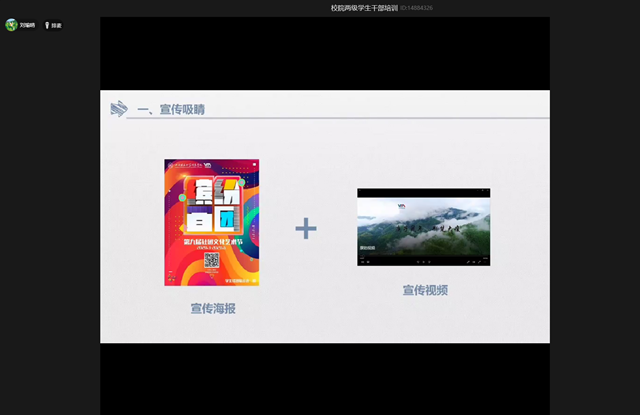
Task: Click the bottom-left icon in the video control bar
Action: pos(363,261)
